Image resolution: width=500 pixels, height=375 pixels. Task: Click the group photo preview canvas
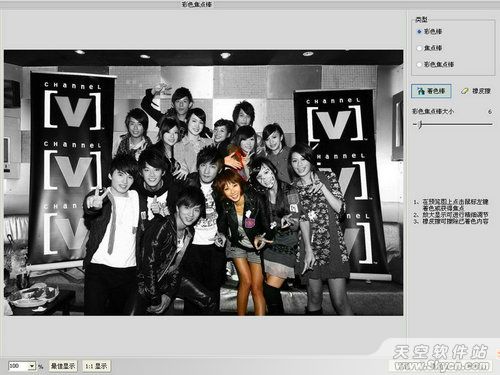203,183
